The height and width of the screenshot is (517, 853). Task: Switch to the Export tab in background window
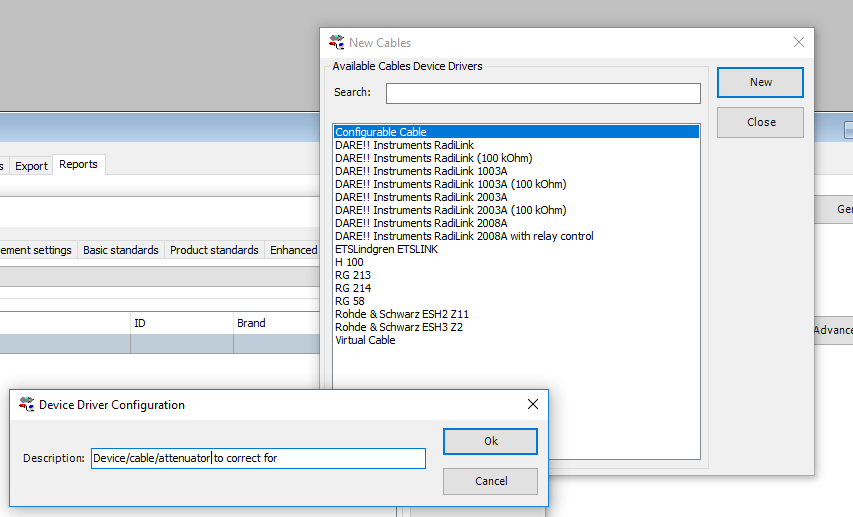click(31, 166)
